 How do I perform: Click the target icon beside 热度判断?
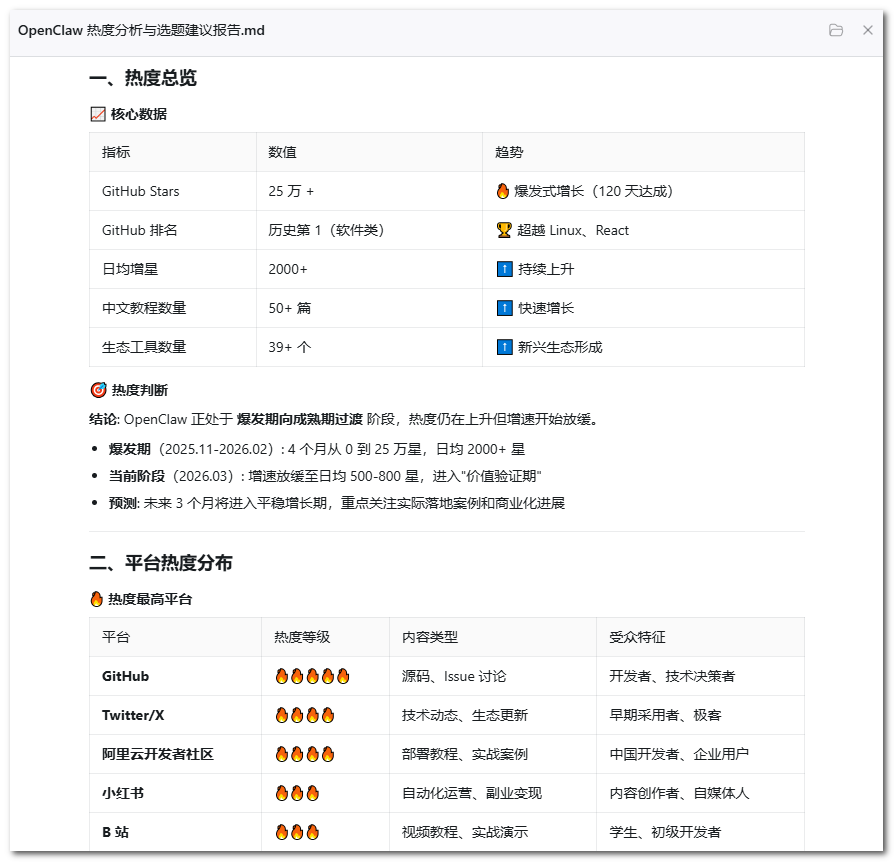(99, 390)
